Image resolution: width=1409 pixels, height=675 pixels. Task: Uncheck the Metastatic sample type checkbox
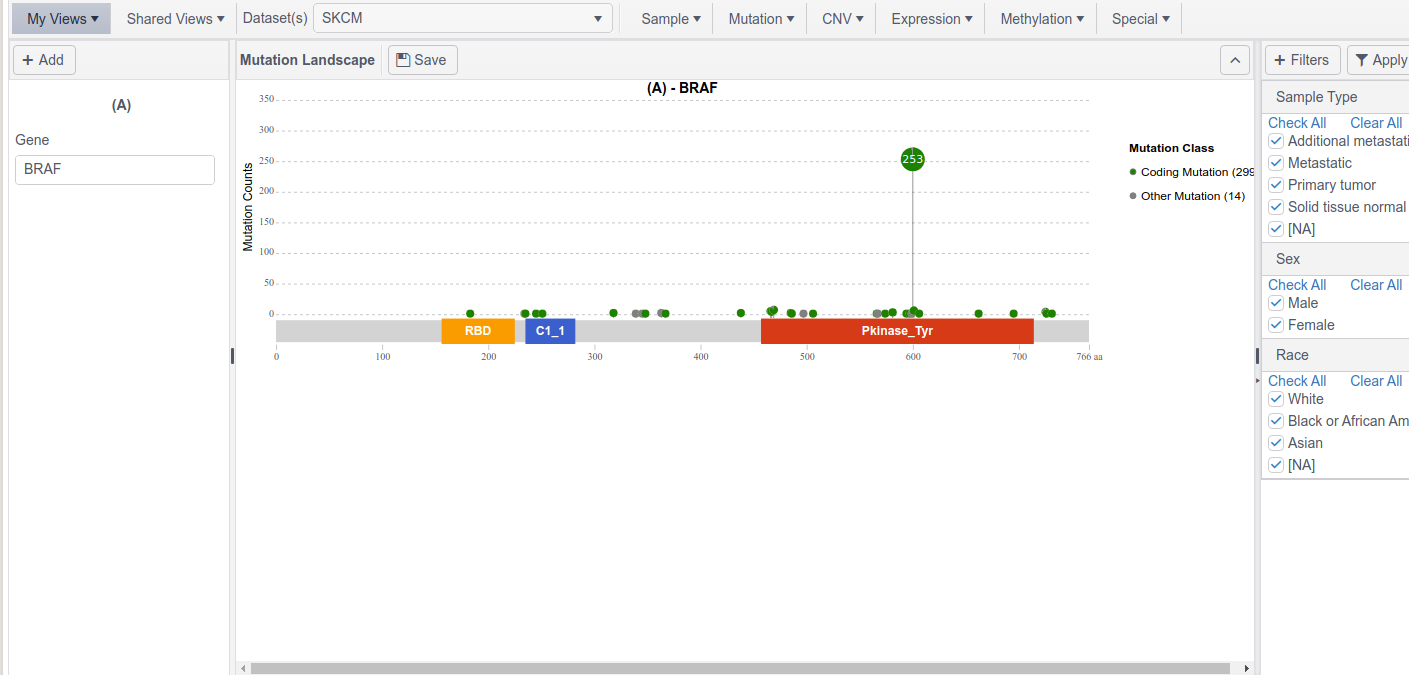click(1276, 163)
